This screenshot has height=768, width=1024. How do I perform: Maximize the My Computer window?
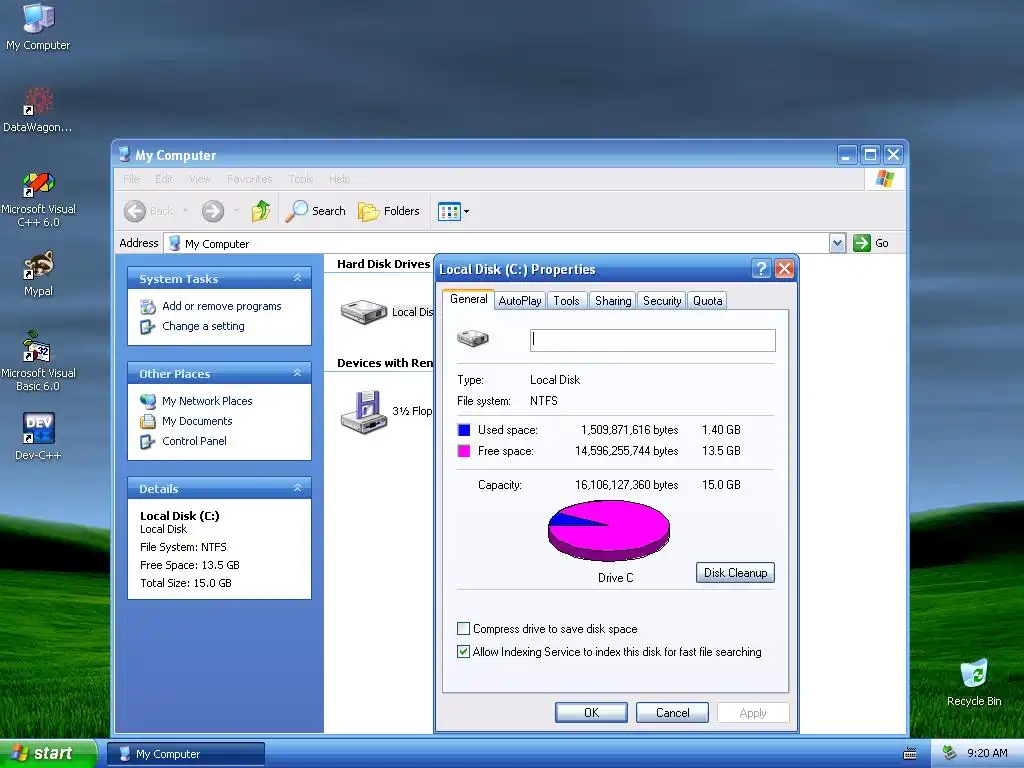(x=870, y=155)
